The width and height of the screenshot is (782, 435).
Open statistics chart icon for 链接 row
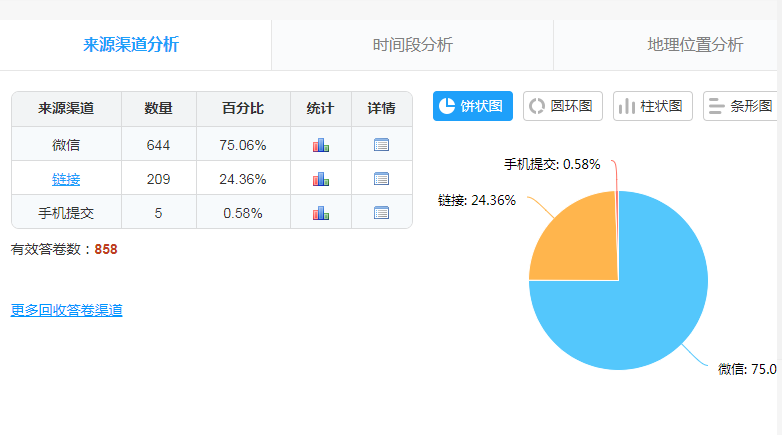pos(320,179)
